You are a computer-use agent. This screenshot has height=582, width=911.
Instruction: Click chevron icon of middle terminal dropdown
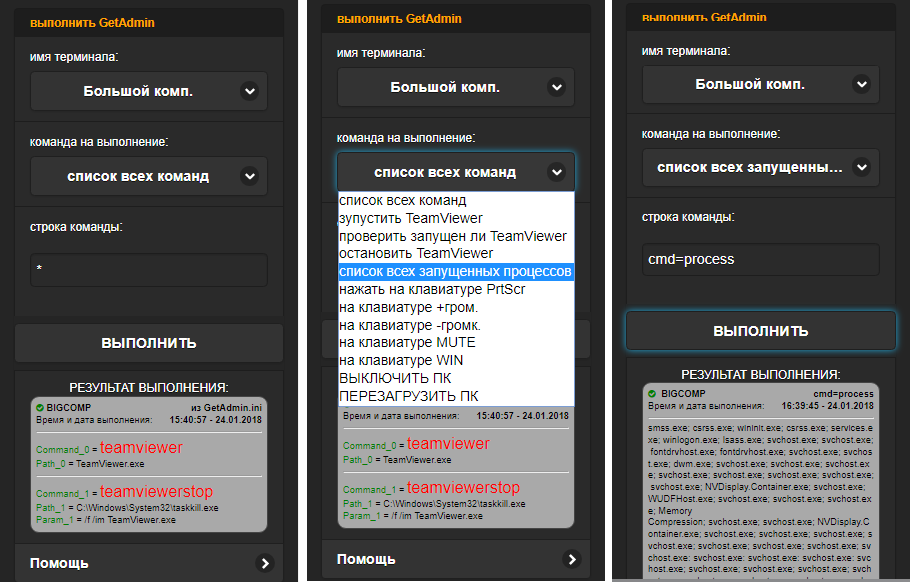(557, 87)
